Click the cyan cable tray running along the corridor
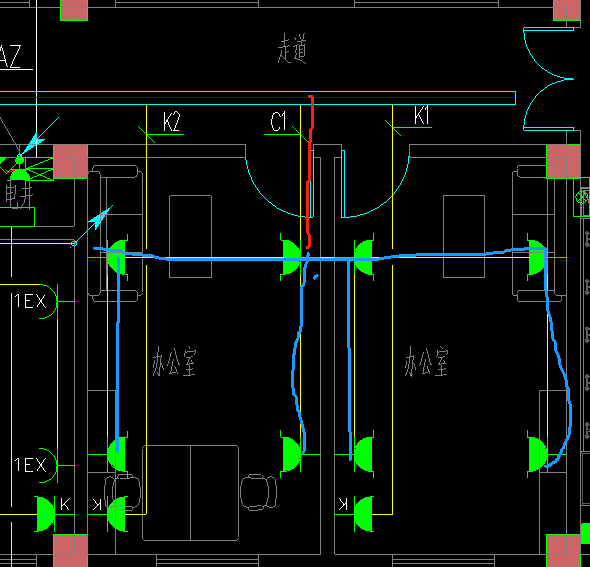The image size is (590, 567). coord(258,98)
